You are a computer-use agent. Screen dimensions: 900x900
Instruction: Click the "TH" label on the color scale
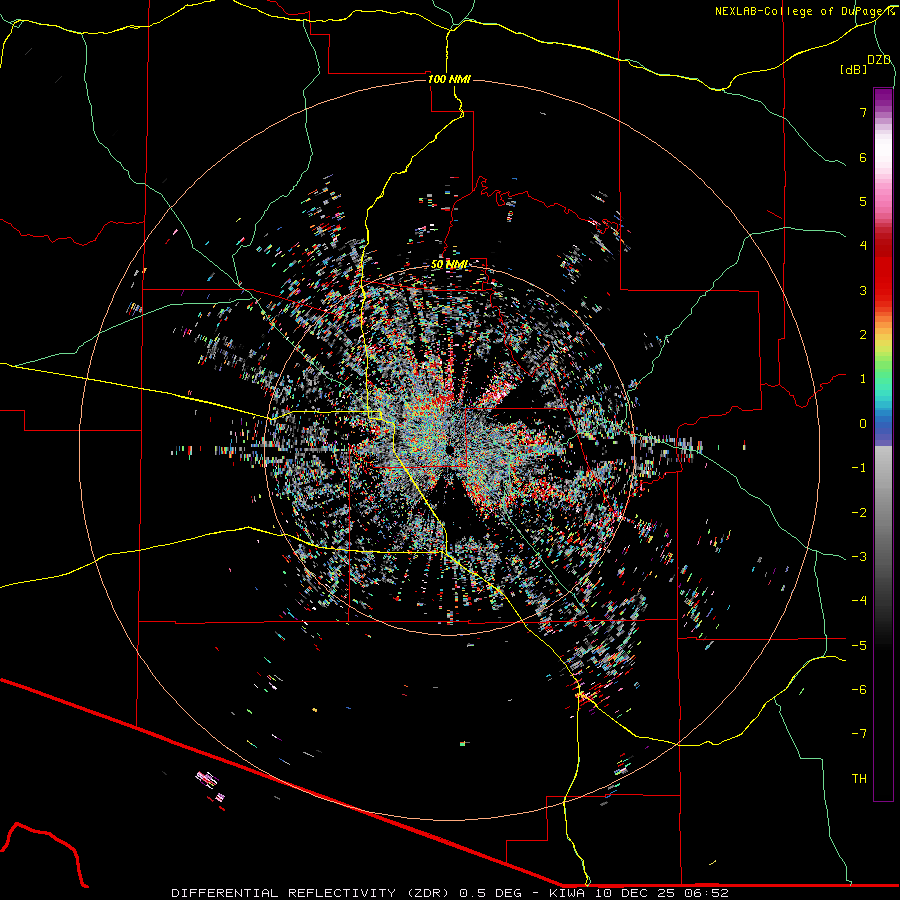(x=859, y=779)
